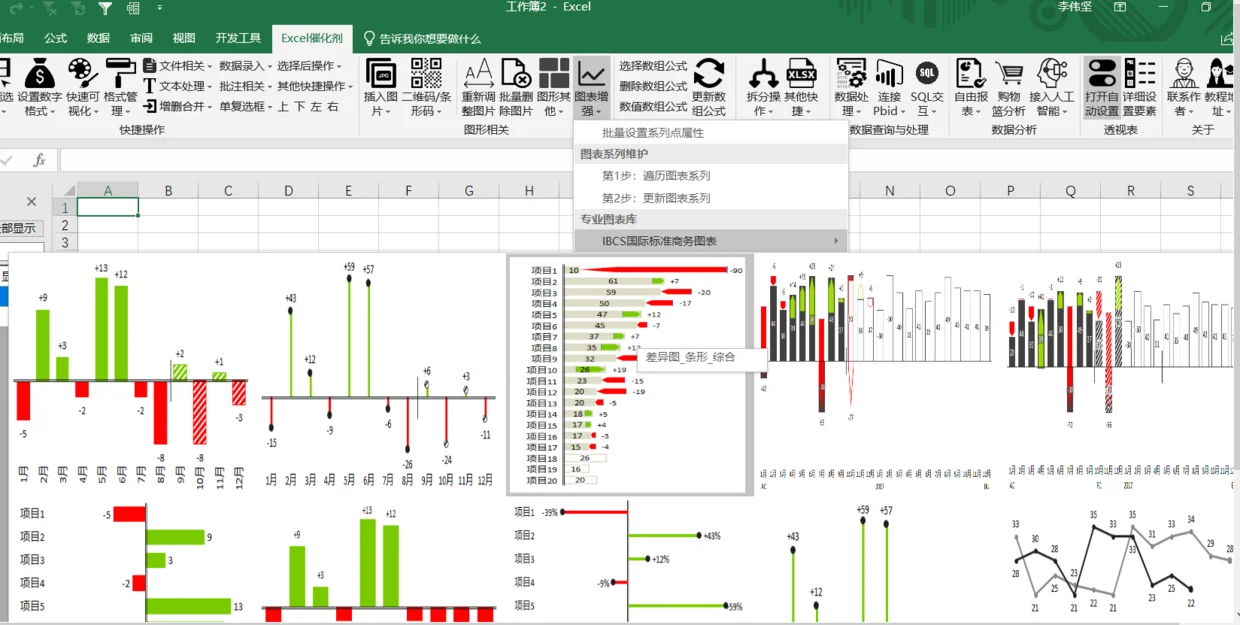Choose 批量设置系列点属性 in the menu

653,132
